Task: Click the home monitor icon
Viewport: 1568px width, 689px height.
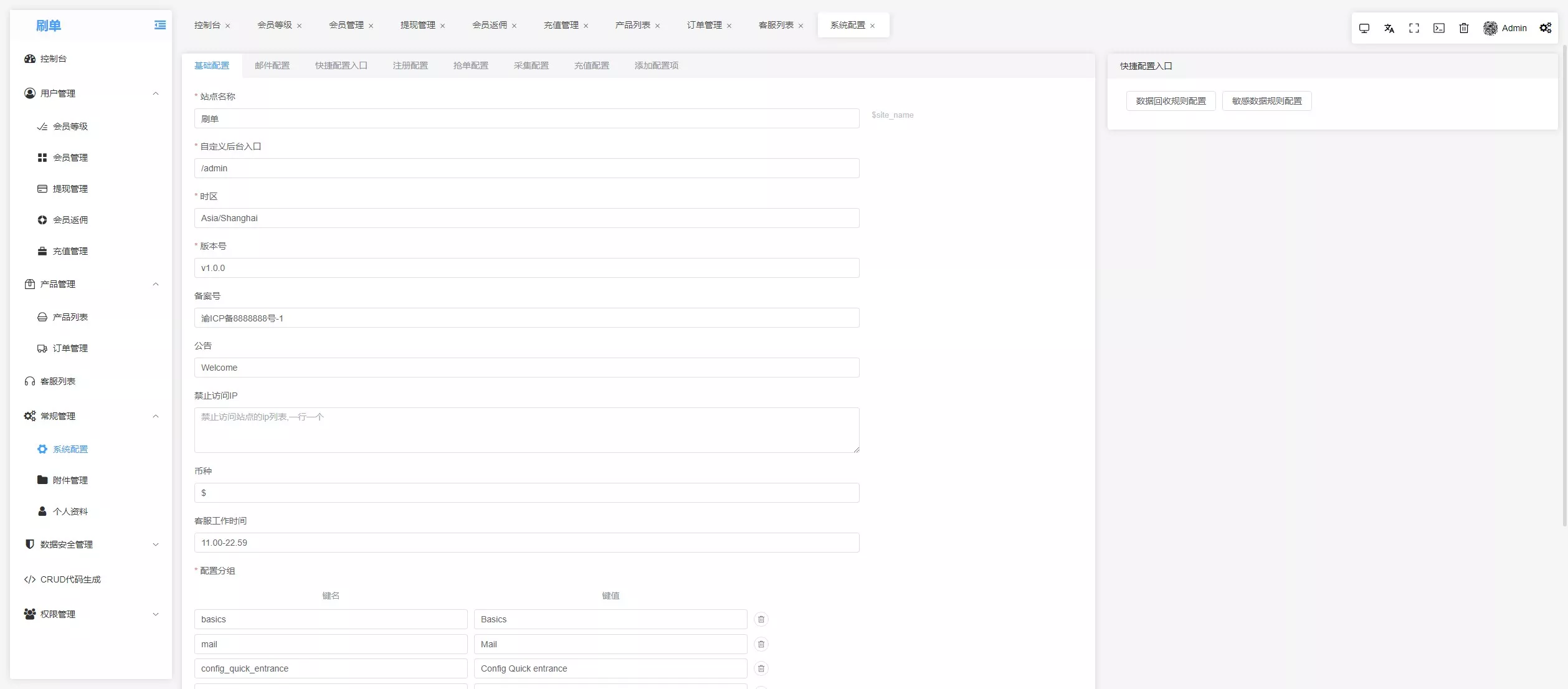Action: click(x=1364, y=28)
